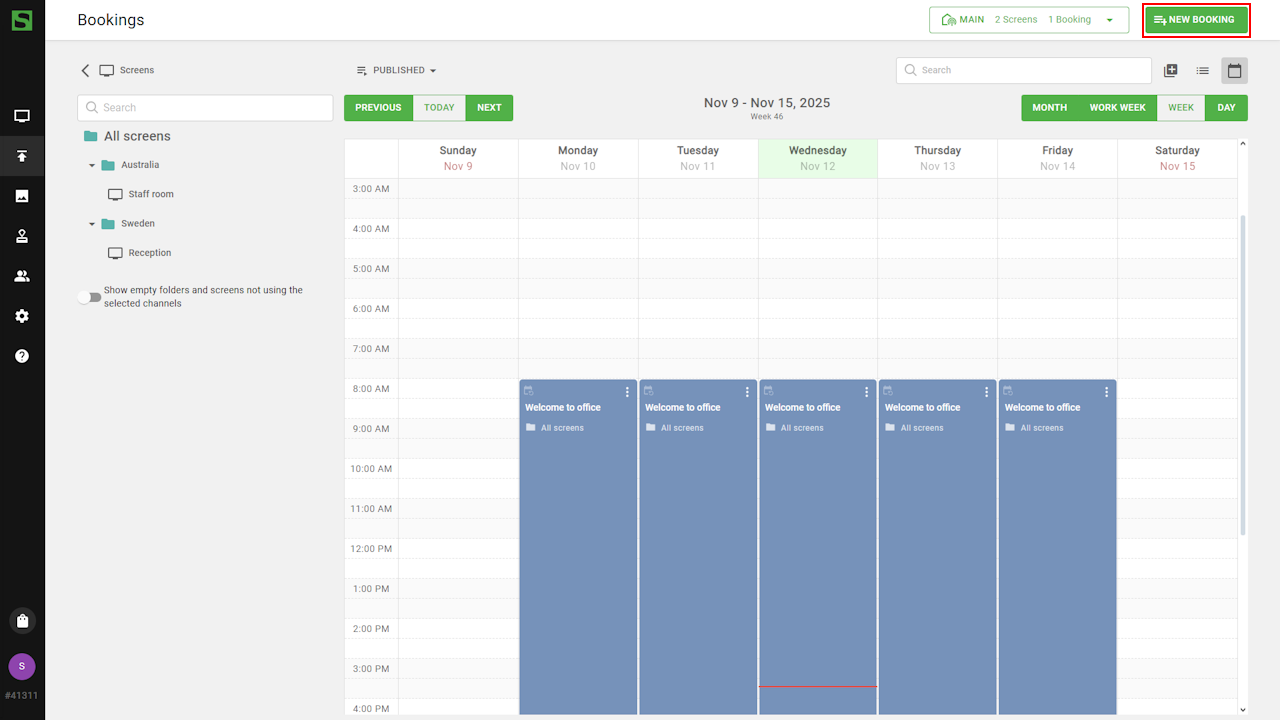
Task: Switch to the list view icon
Action: [1203, 71]
